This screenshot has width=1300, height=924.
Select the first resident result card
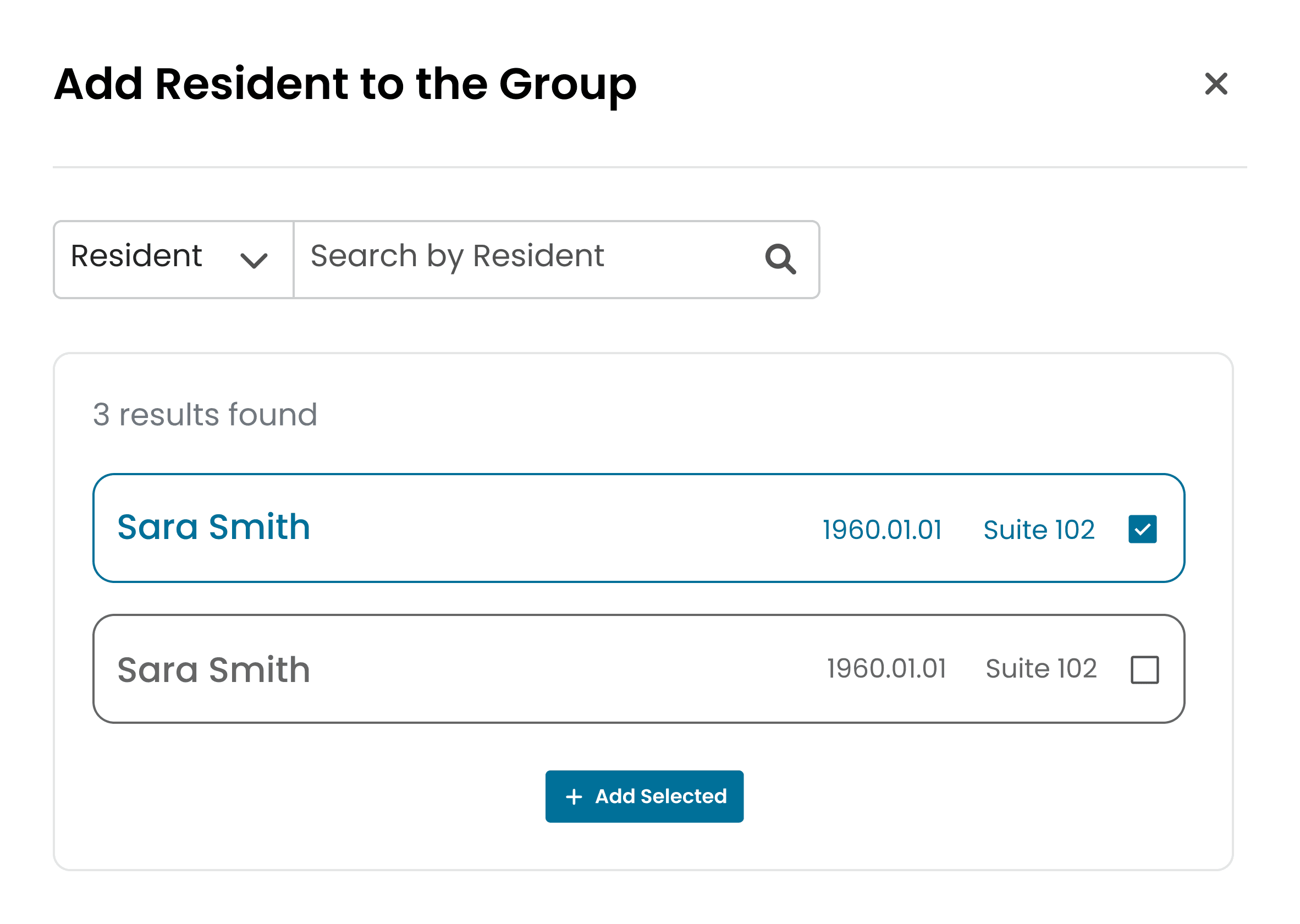click(638, 528)
